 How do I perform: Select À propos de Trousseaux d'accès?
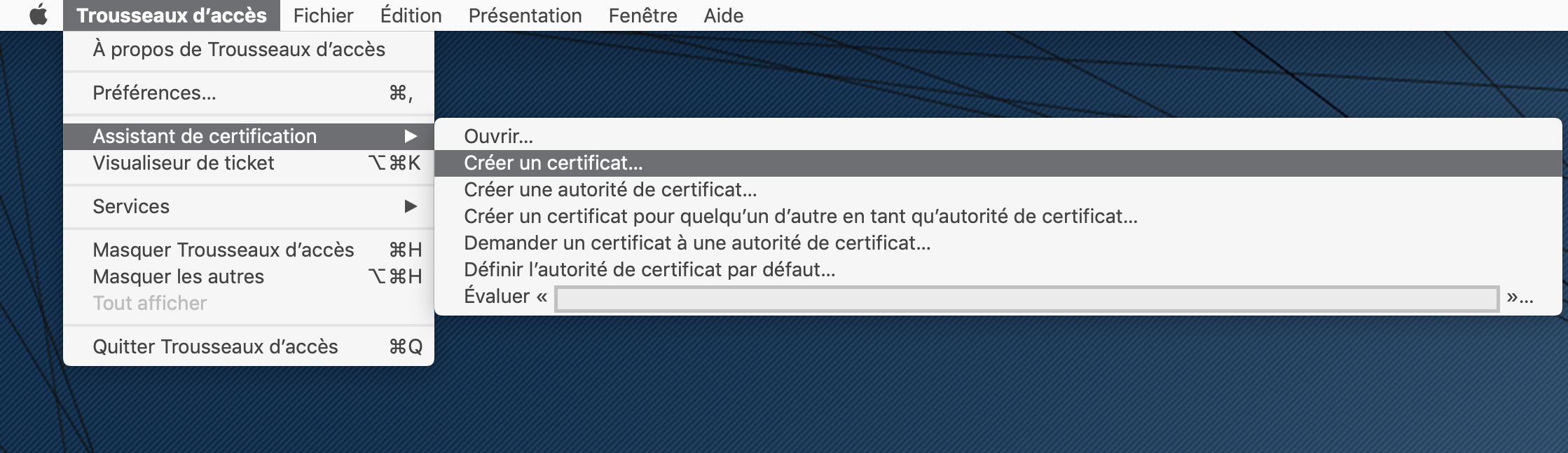[249, 49]
